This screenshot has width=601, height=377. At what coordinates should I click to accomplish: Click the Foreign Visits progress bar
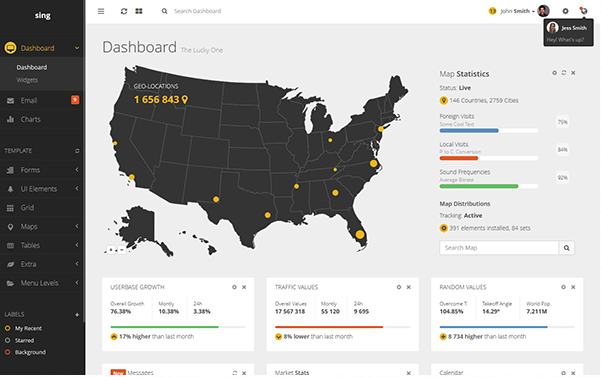[x=488, y=131]
